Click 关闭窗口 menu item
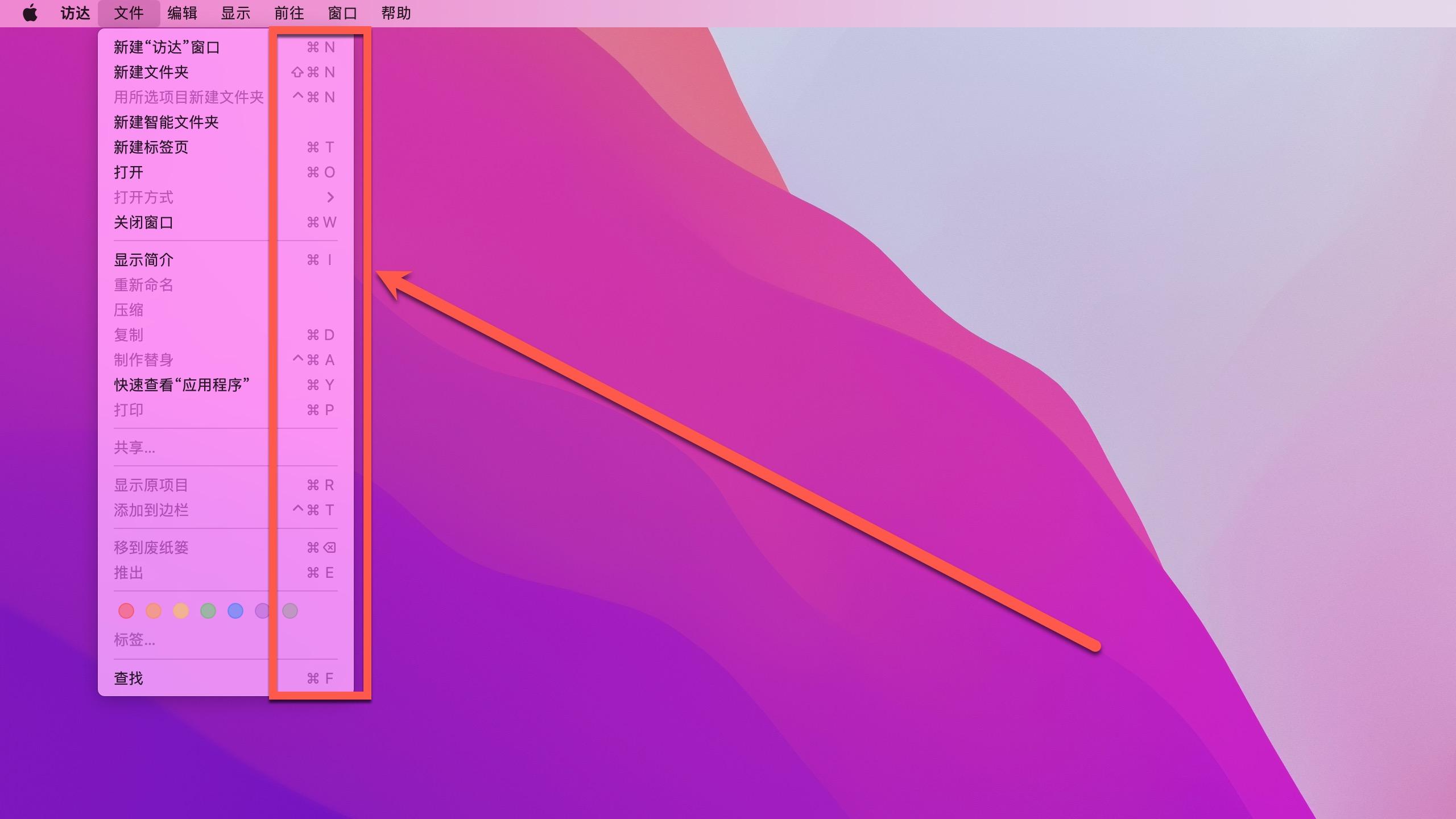 coord(143,222)
